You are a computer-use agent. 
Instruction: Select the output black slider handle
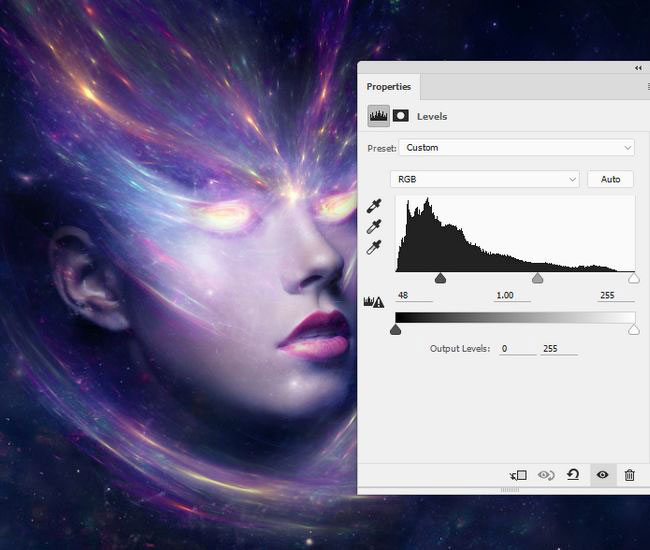click(395, 330)
